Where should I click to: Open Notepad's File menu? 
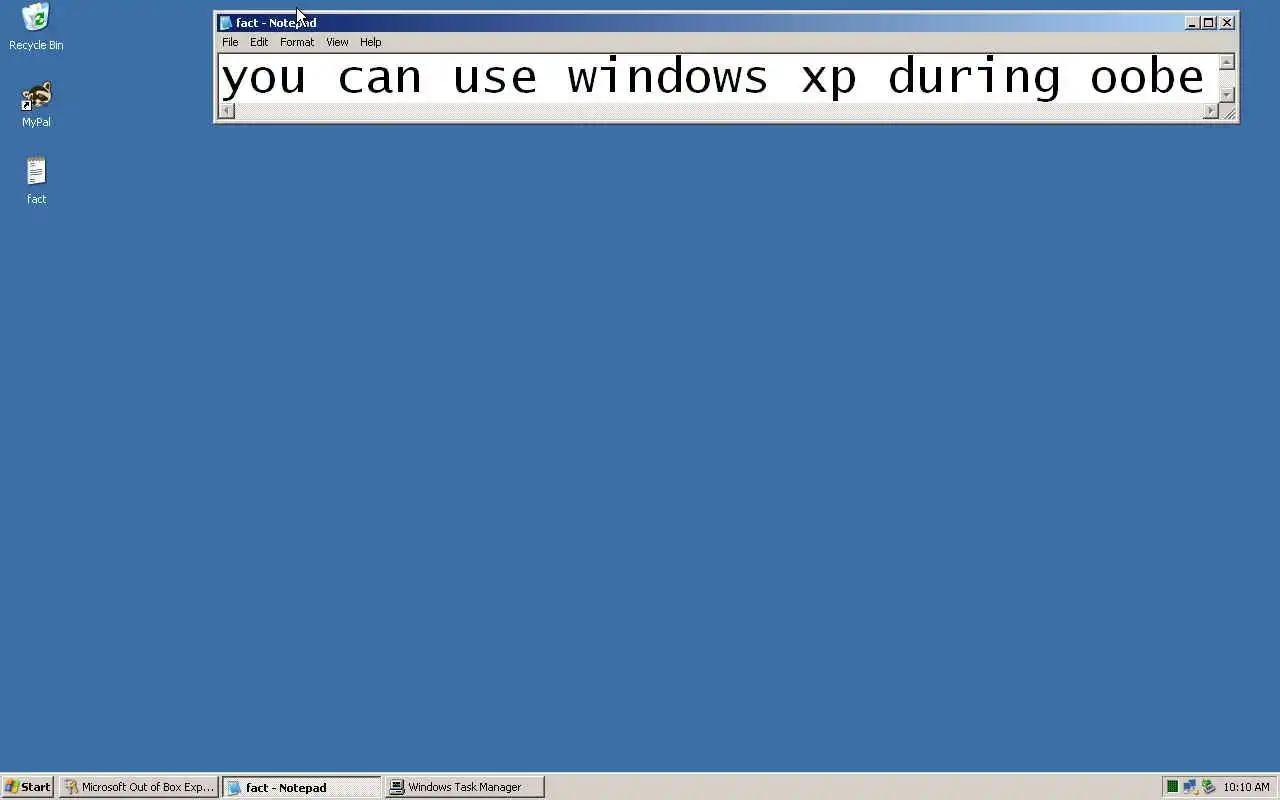230,42
